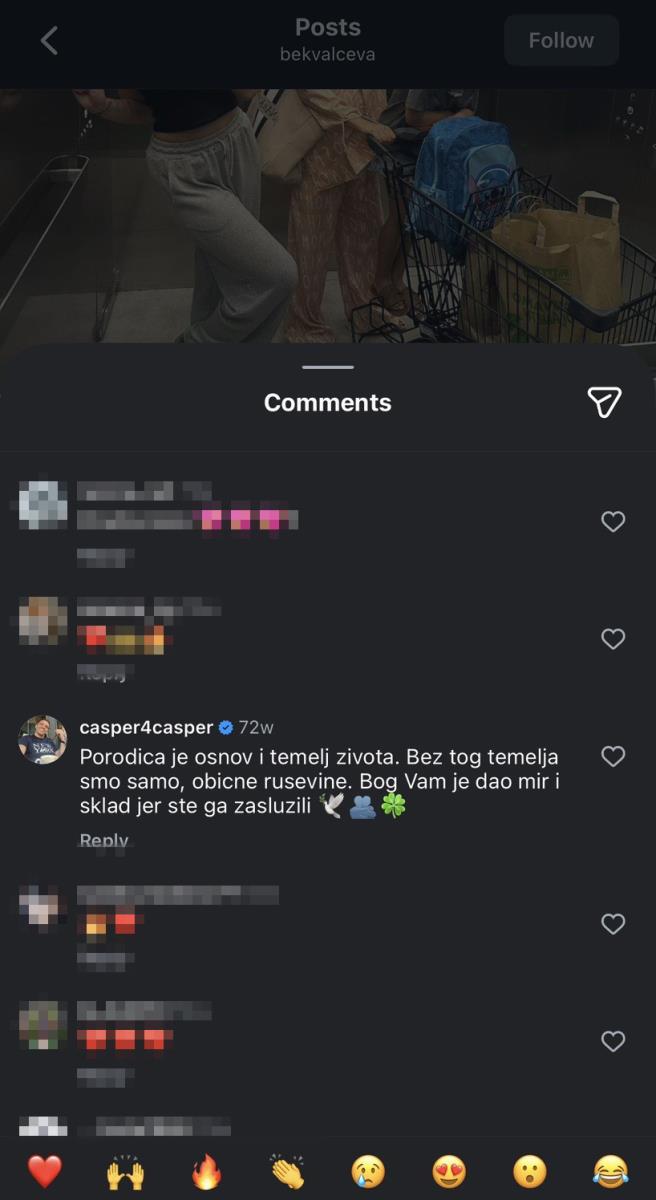This screenshot has width=656, height=1200.
Task: Insert fire emoji reaction
Action: [x=206, y=1170]
